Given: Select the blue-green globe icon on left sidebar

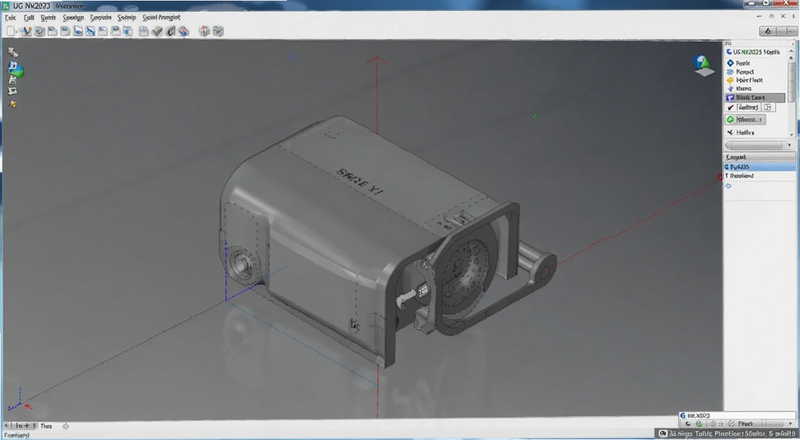Looking at the screenshot, I should point(15,69).
